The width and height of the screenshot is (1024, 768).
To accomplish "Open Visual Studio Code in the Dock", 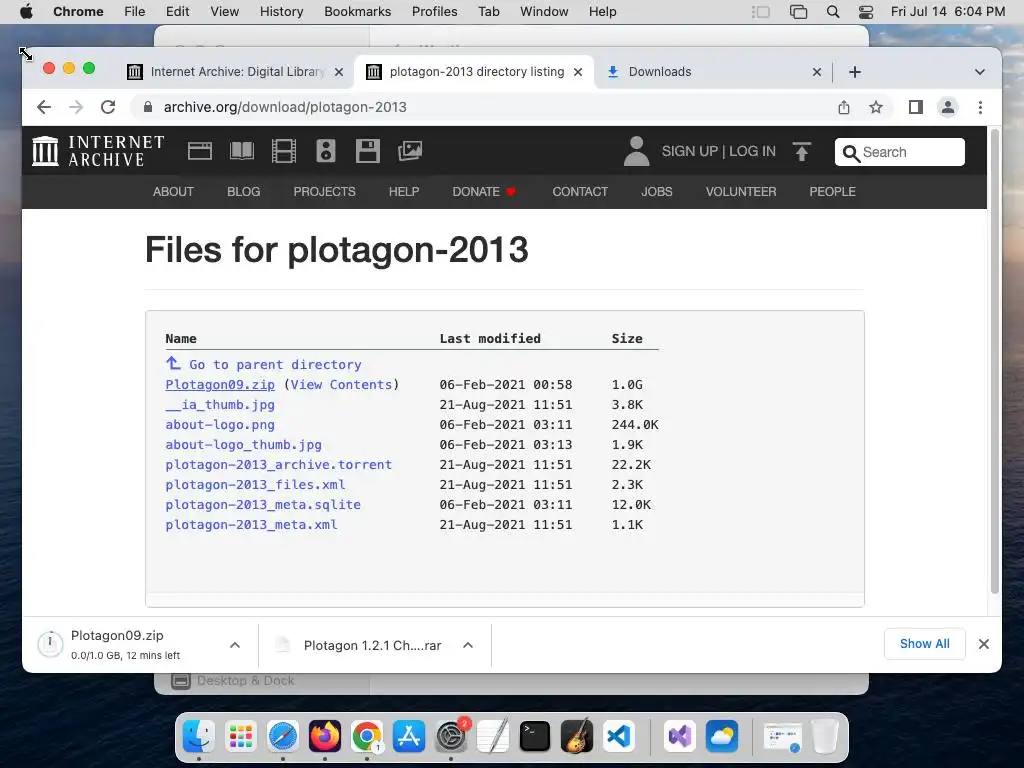I will pyautogui.click(x=618, y=737).
